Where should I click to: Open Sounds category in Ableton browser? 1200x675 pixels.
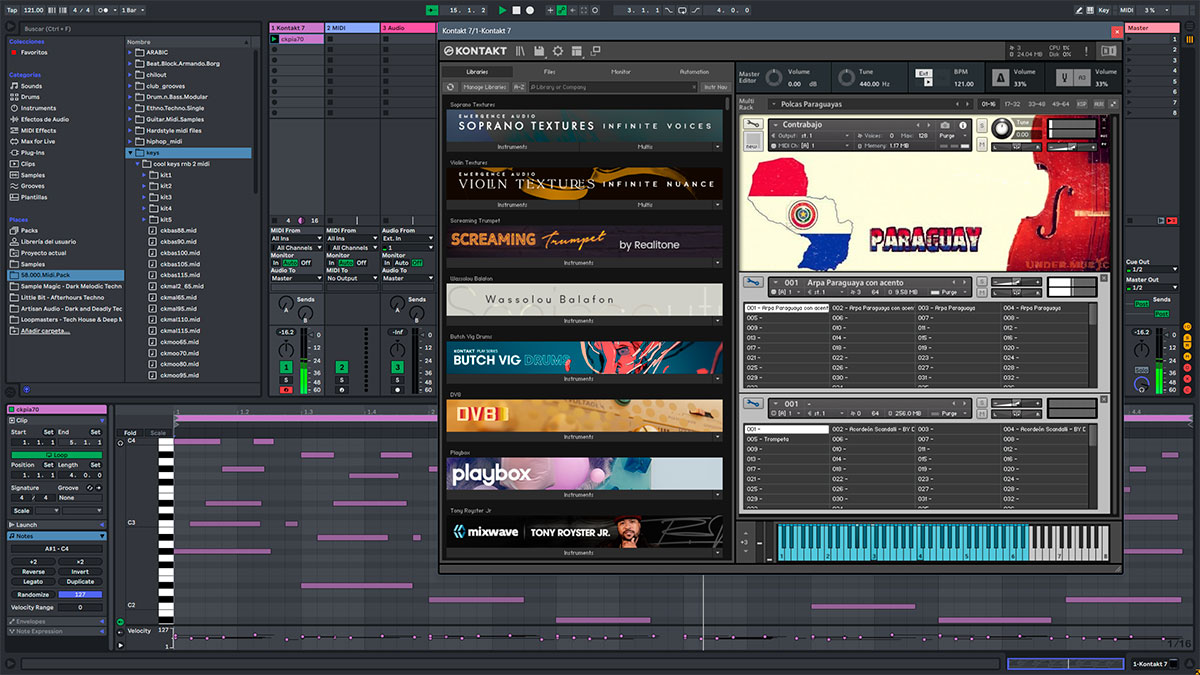click(x=31, y=86)
